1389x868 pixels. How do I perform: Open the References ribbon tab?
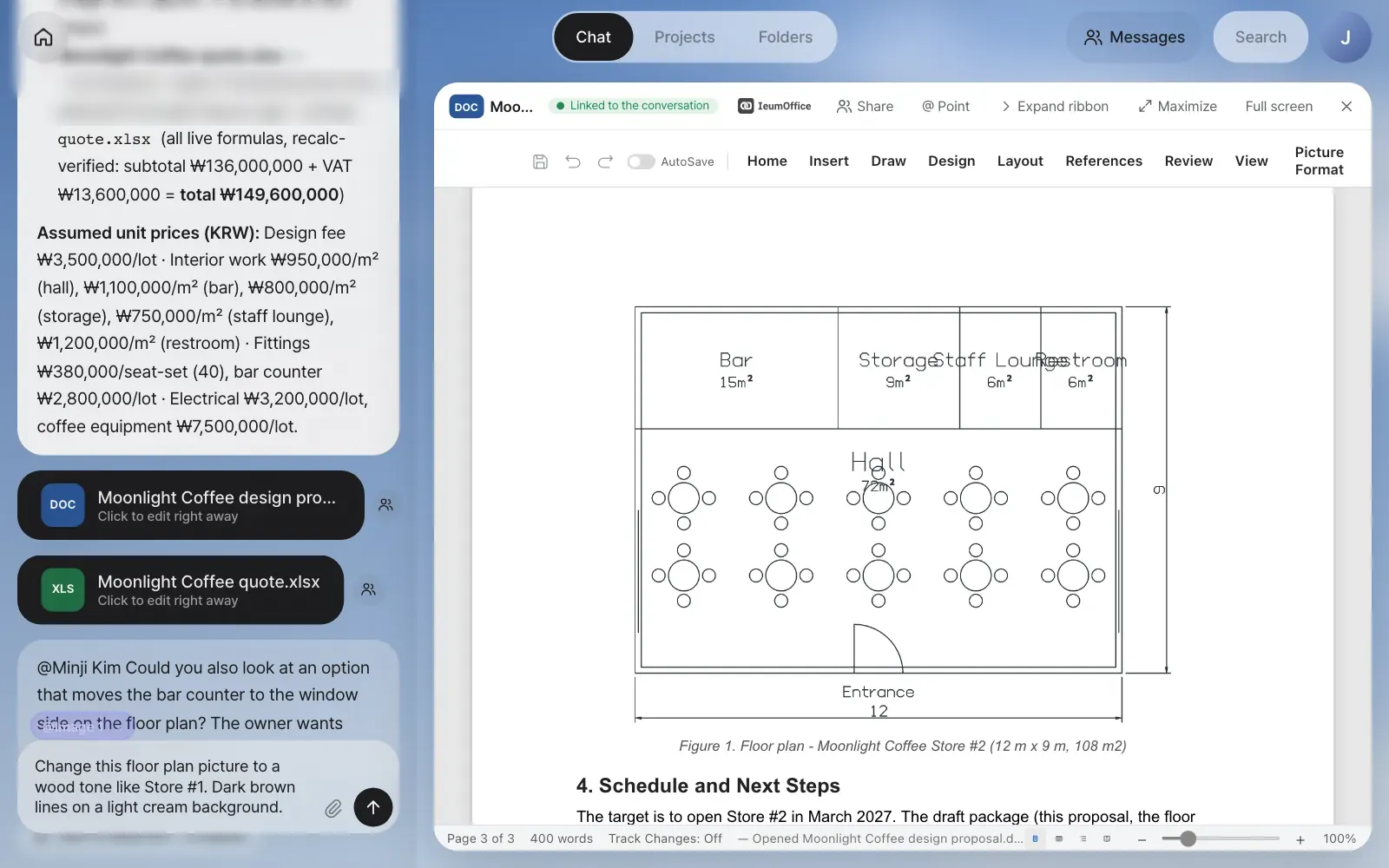click(x=1104, y=161)
